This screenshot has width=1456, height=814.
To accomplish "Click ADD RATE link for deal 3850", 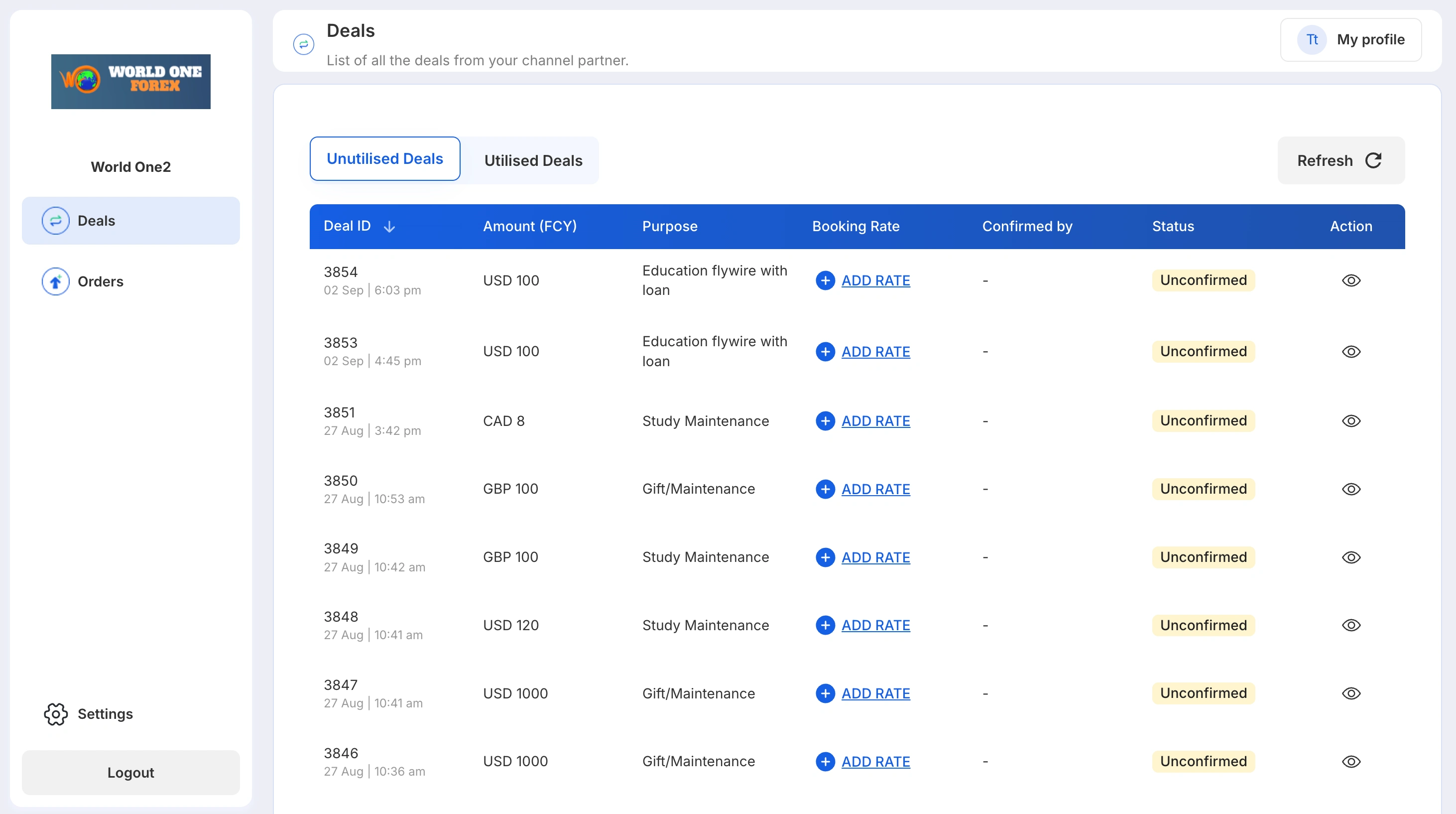I will tap(875, 489).
